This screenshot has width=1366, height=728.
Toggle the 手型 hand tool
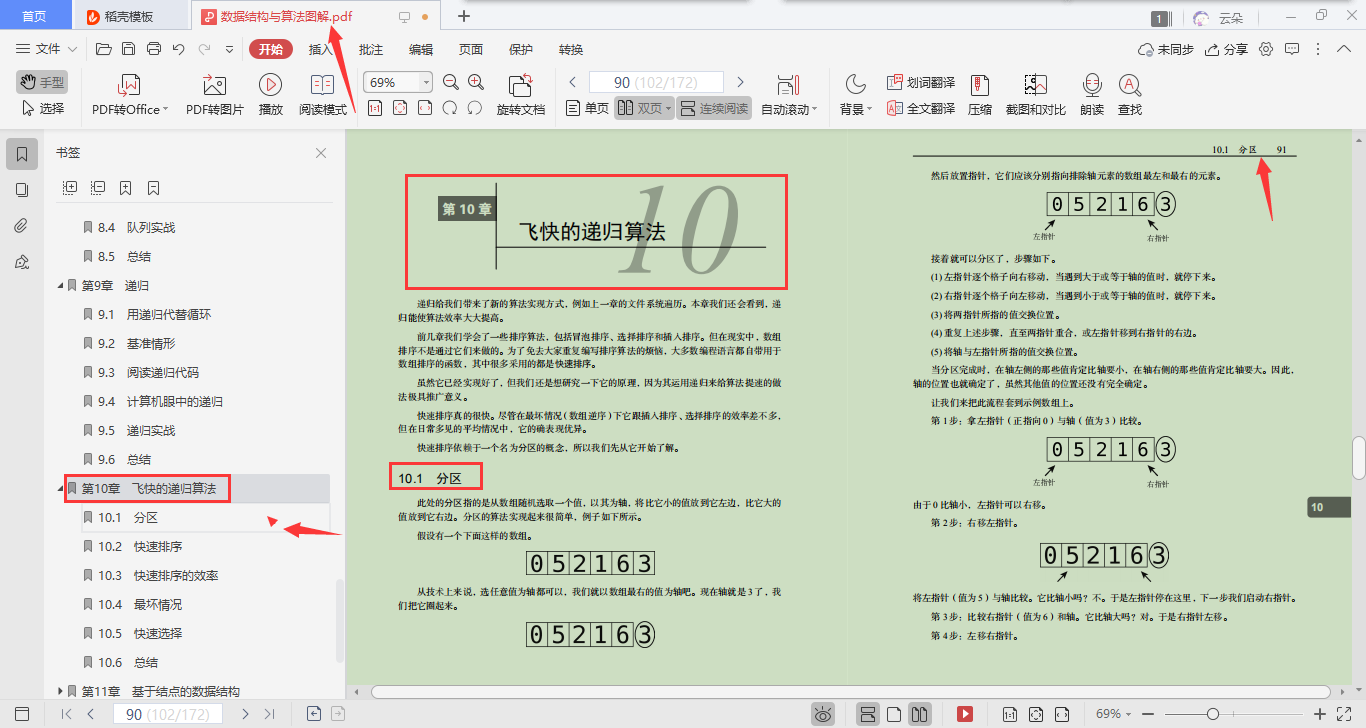(42, 83)
